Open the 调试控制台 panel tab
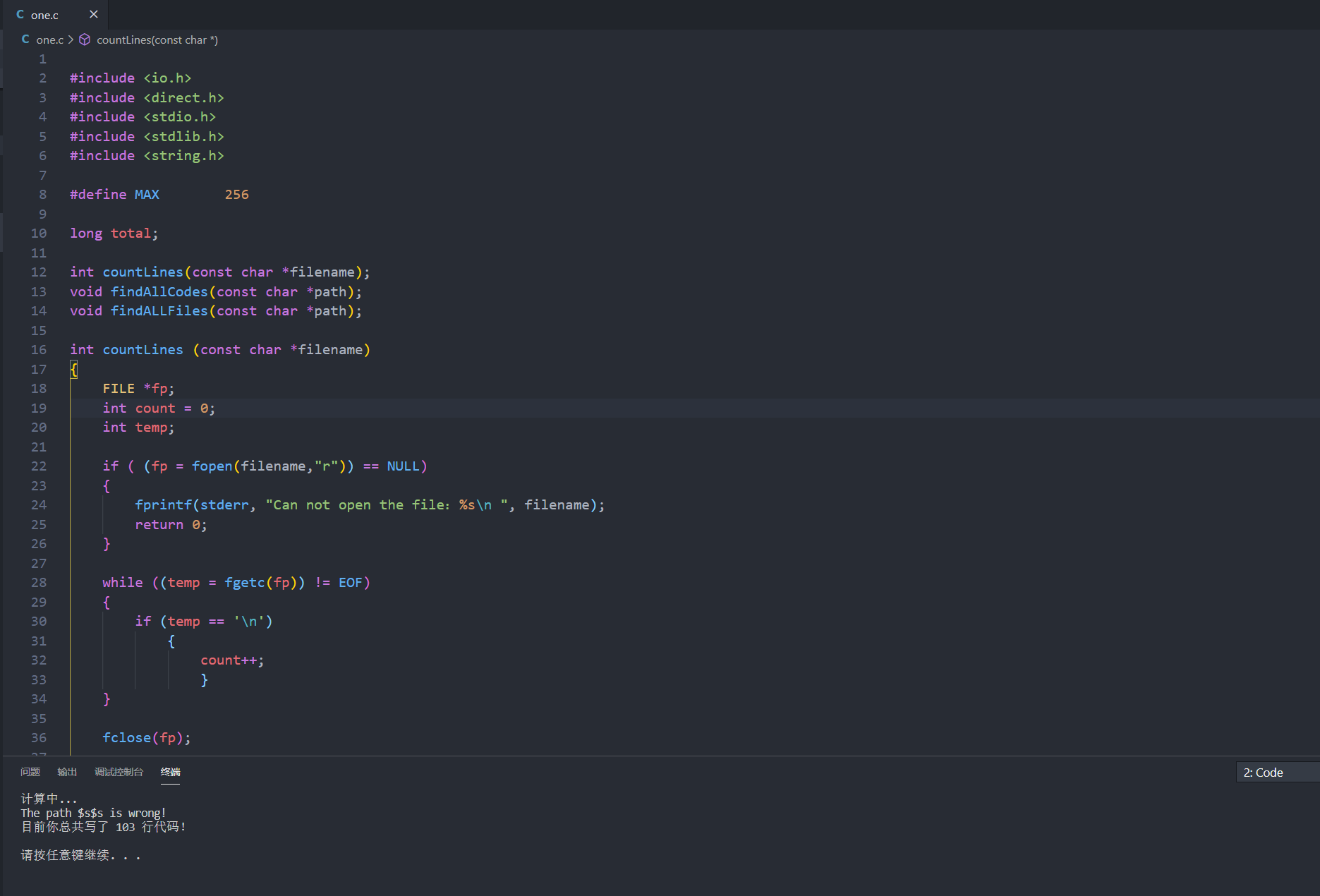Viewport: 1320px width, 896px height. [119, 772]
